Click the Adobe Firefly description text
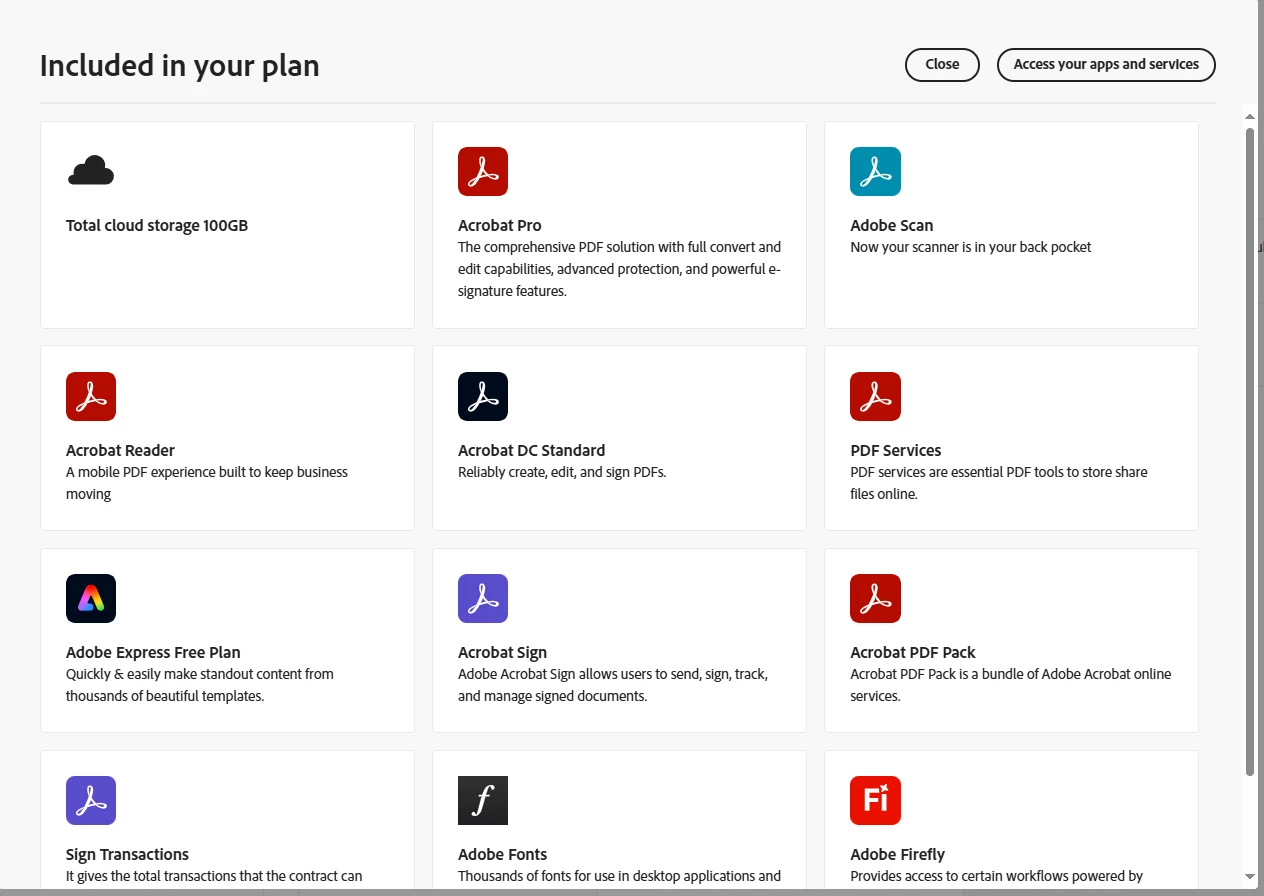The image size is (1264, 896). tap(997, 877)
